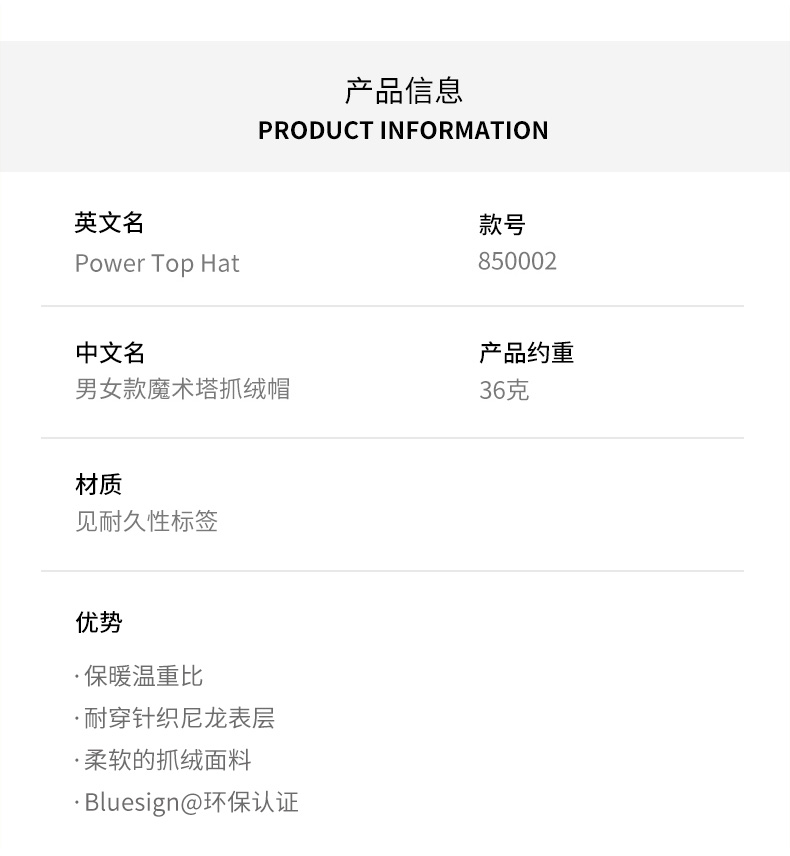Viewport: 790px width, 856px height.
Task: Click the 保暖温重比 bullet item
Action: click(x=143, y=677)
